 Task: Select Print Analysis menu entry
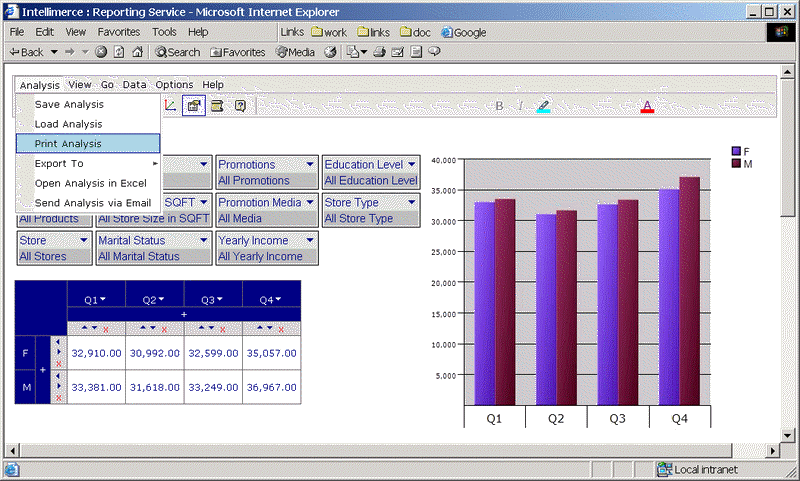(88, 143)
